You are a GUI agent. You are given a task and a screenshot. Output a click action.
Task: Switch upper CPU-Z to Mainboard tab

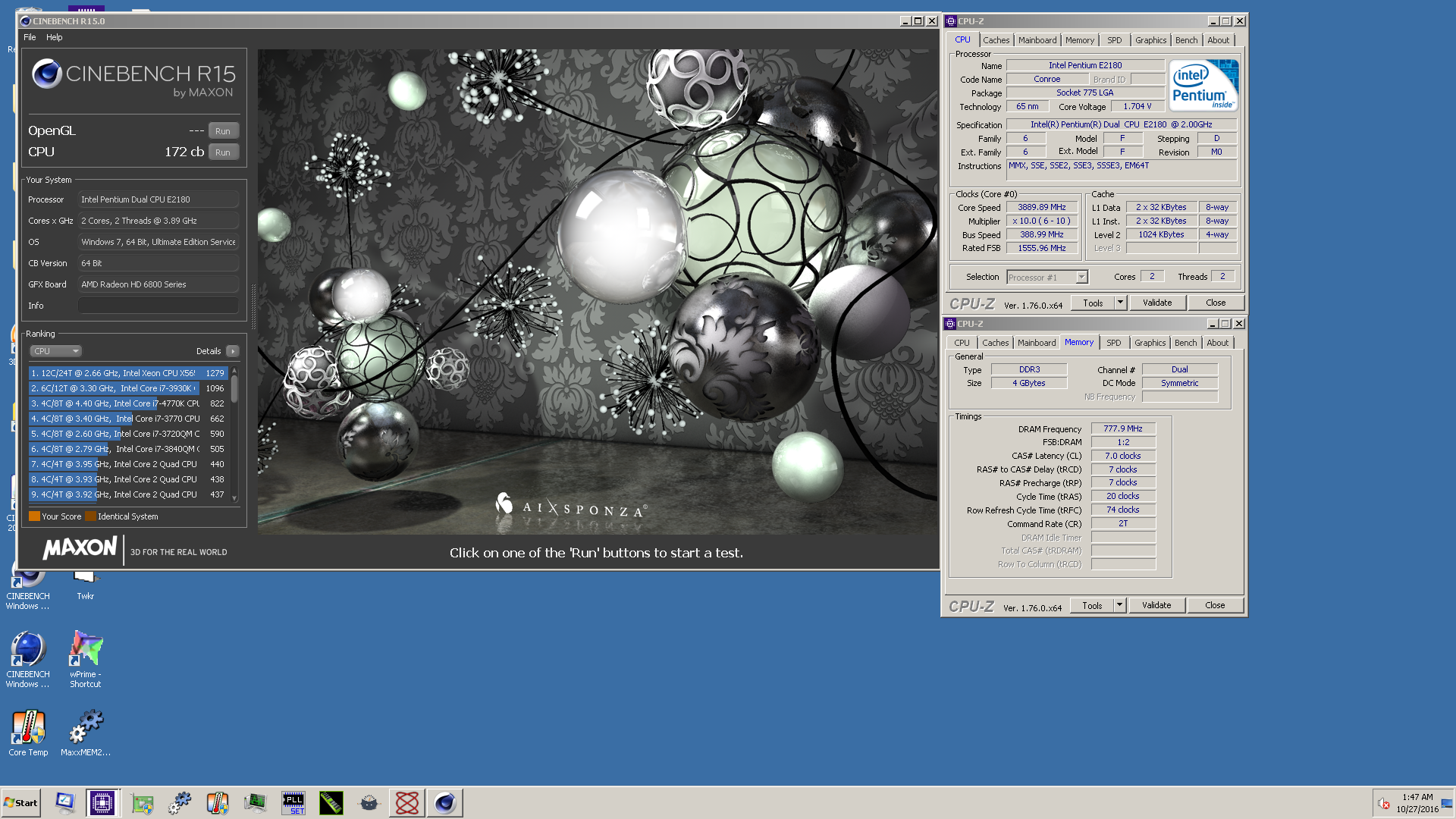pos(1037,40)
